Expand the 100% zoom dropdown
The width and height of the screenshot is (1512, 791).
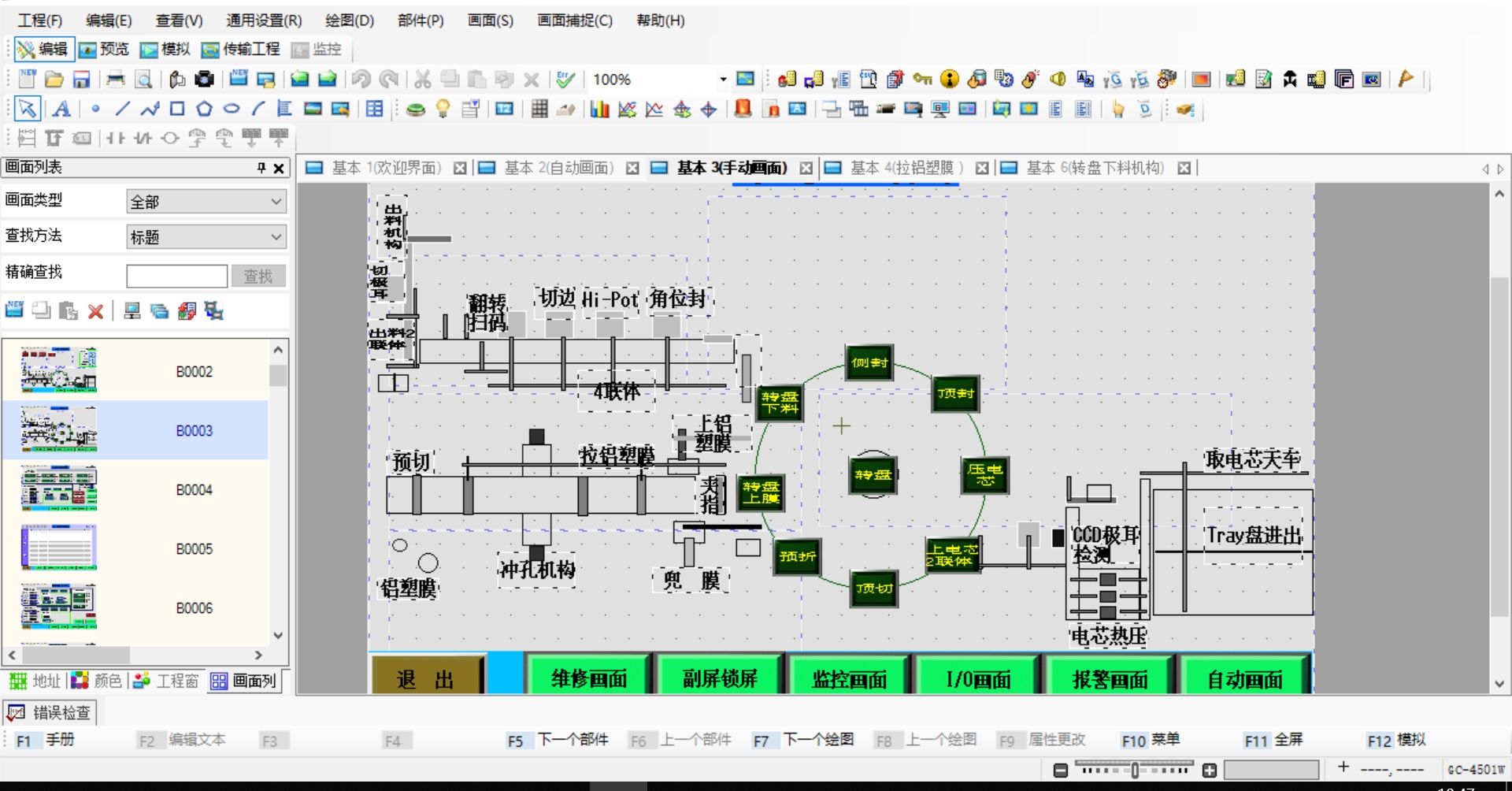tap(723, 80)
